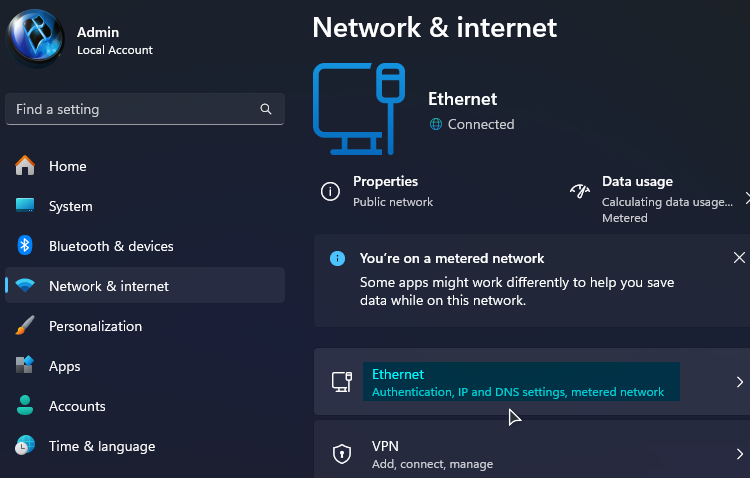Dismiss the metered network notification
This screenshot has height=478, width=750.
(739, 258)
